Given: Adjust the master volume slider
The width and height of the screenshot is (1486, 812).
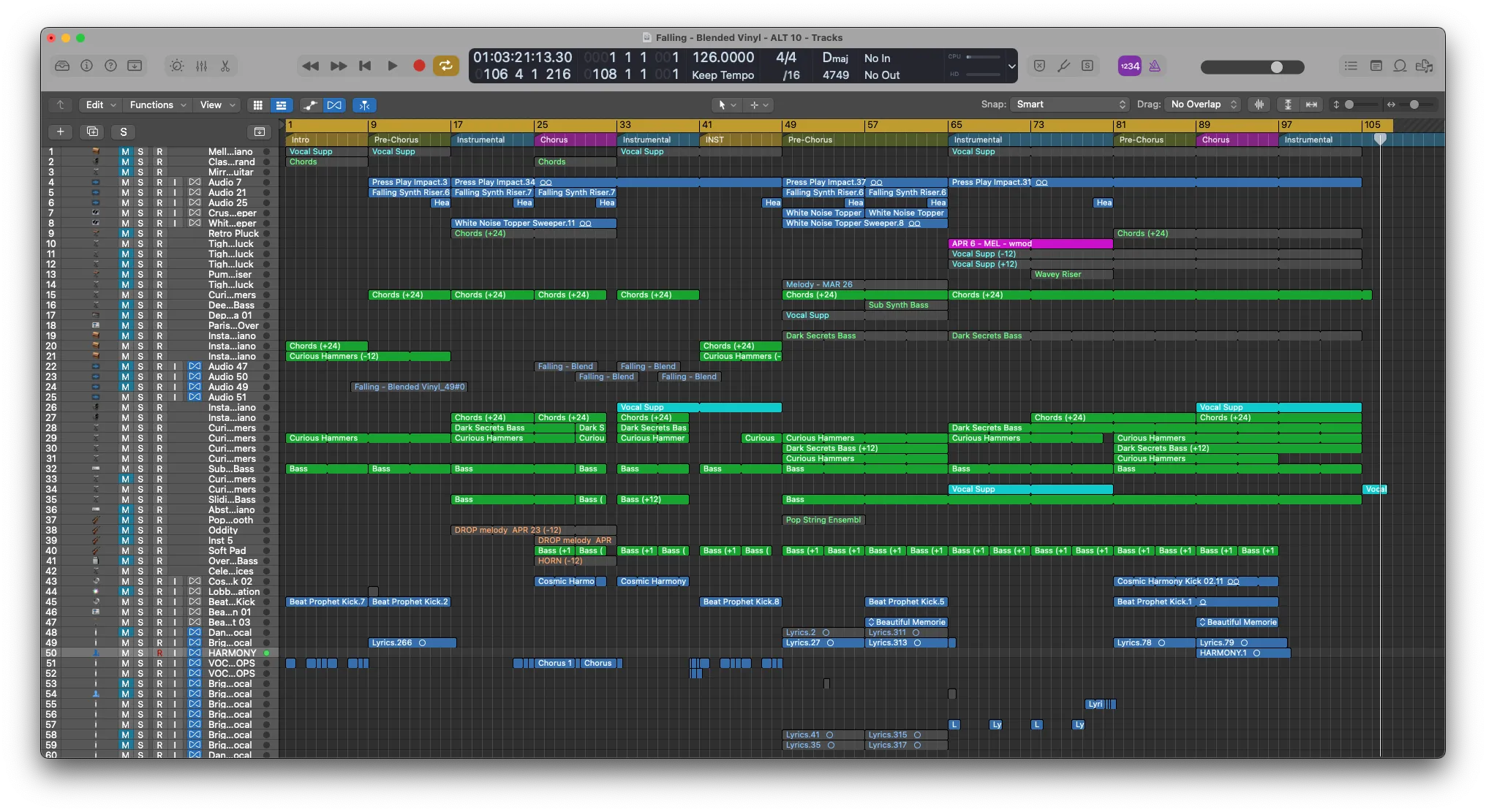Looking at the screenshot, I should (1276, 67).
